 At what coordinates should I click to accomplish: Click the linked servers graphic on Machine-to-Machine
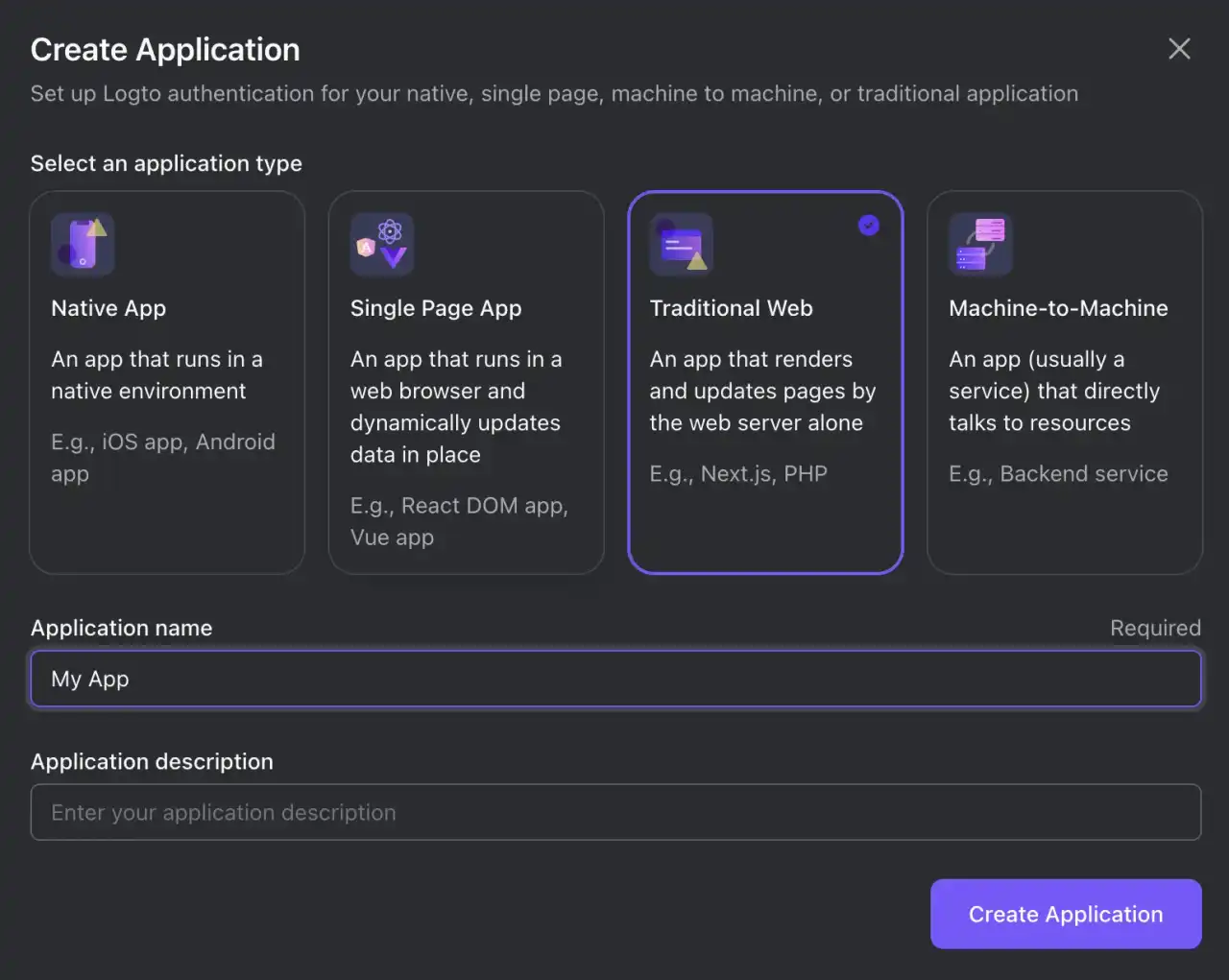pos(980,244)
